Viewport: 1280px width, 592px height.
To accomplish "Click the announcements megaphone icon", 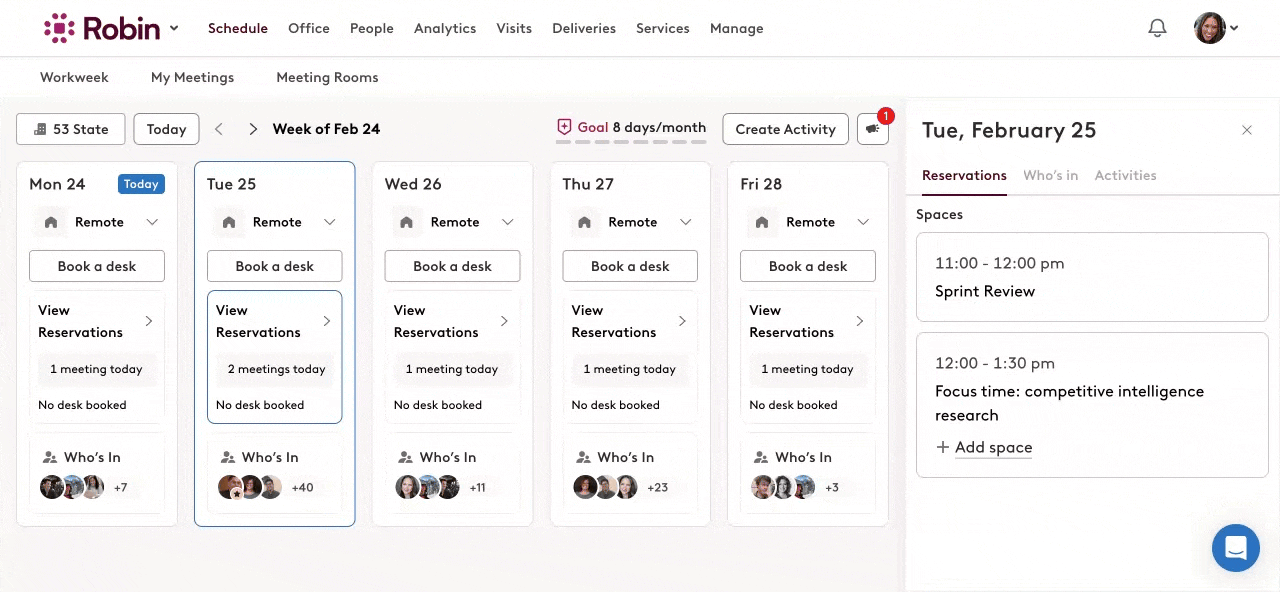I will pyautogui.click(x=872, y=129).
